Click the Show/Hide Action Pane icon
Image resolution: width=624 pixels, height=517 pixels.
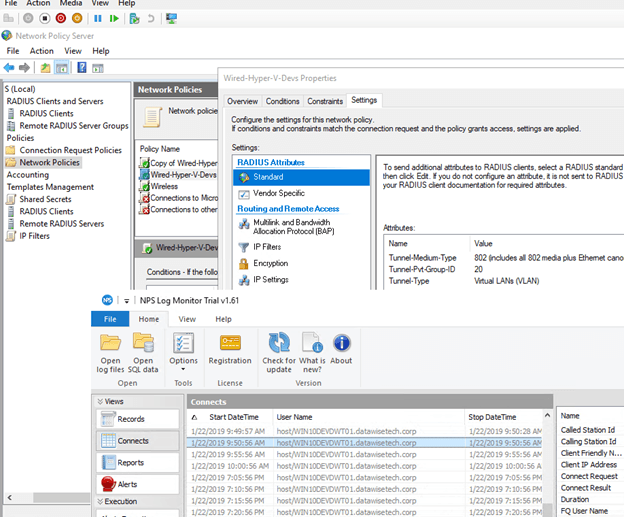pos(98,68)
